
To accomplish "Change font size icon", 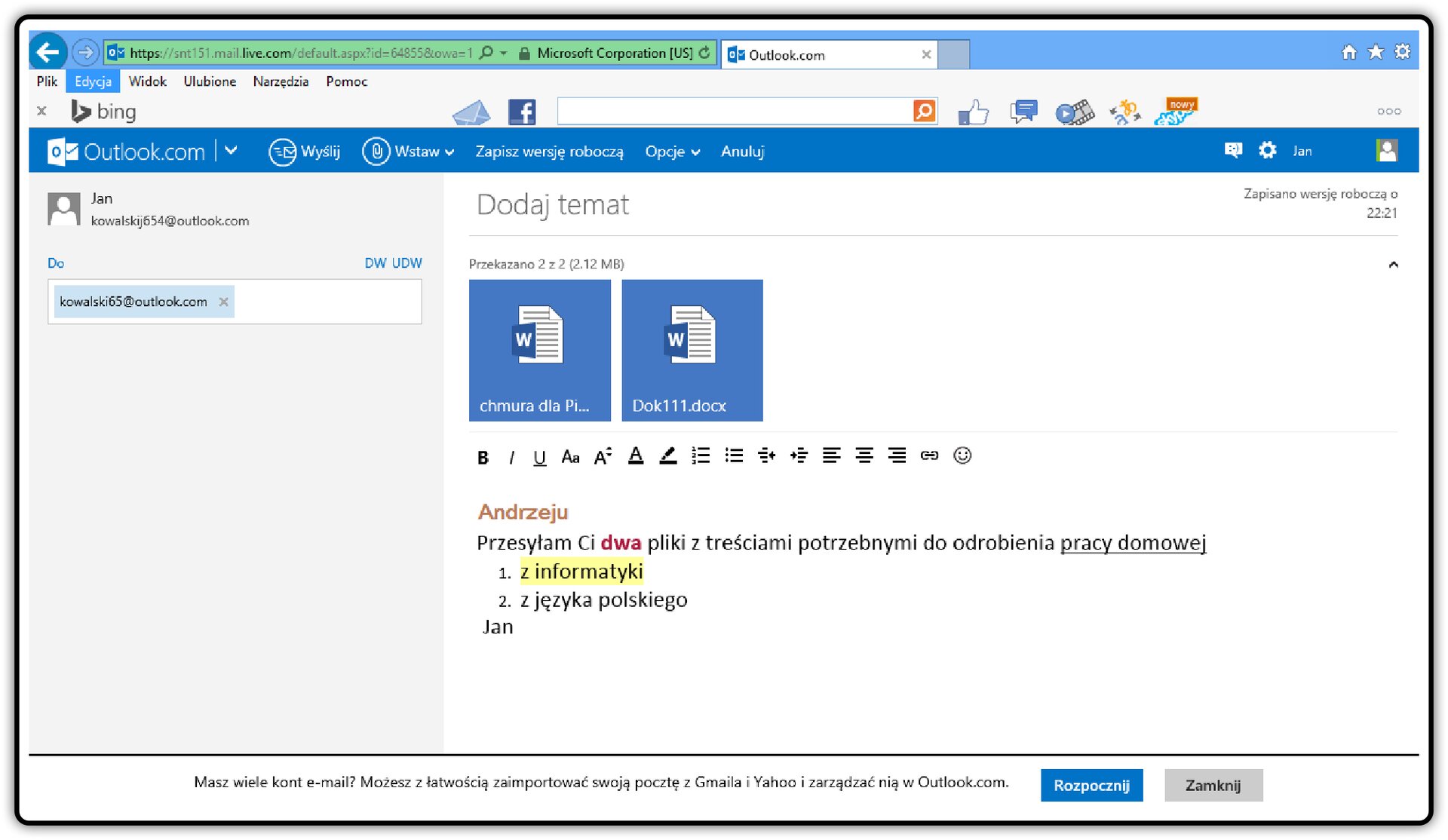I will (603, 457).
